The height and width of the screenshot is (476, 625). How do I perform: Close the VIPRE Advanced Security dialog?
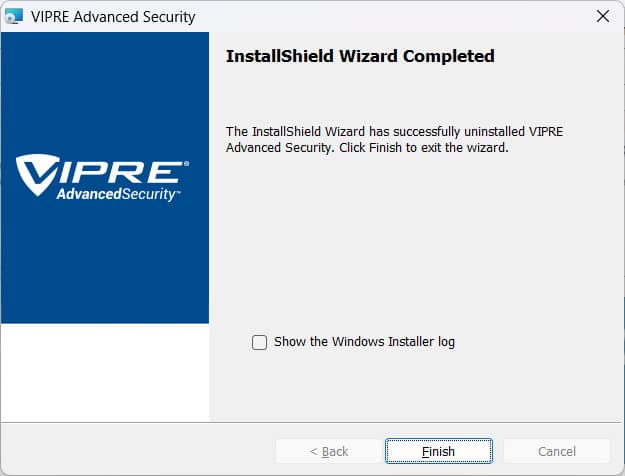(x=603, y=16)
